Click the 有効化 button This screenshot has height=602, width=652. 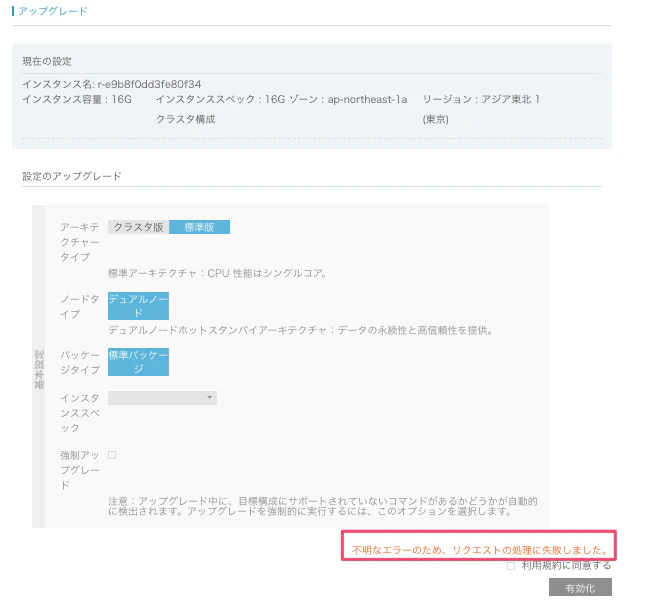pos(580,588)
